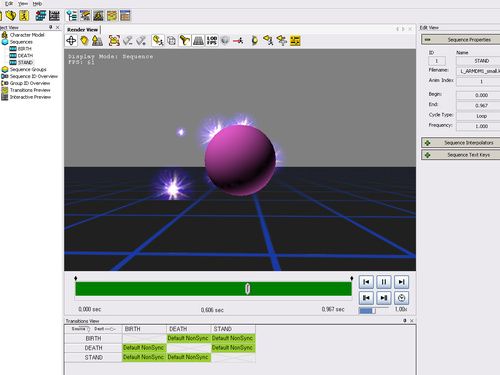This screenshot has width=500, height=375.
Task: Click the timeline start marker diamond
Action: [x=76, y=278]
